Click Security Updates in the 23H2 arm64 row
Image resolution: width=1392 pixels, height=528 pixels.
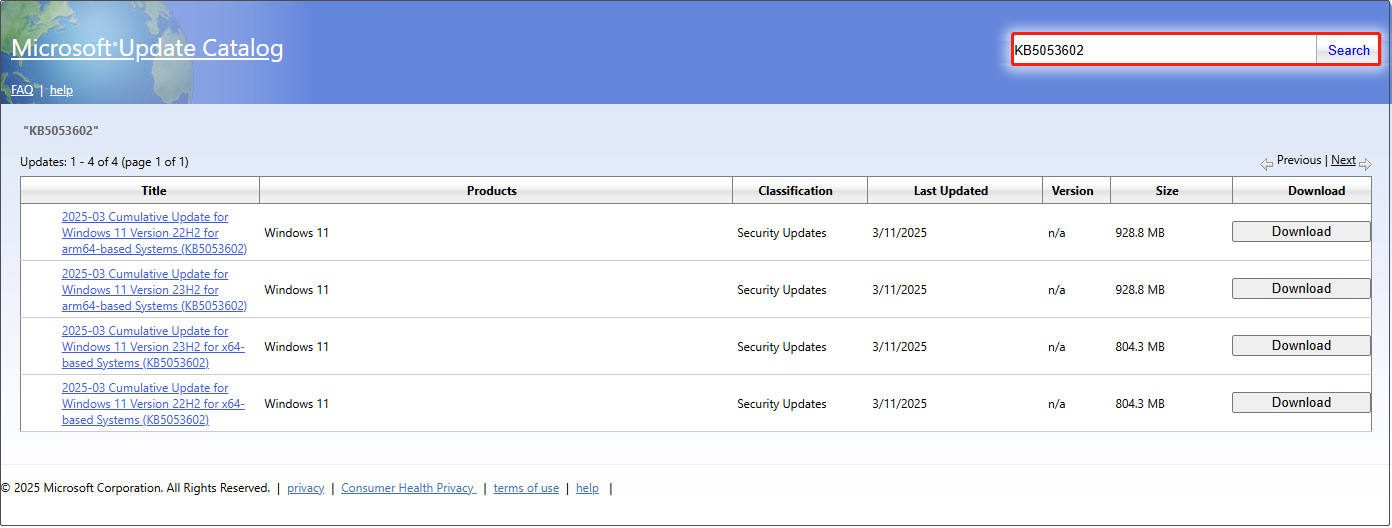[782, 290]
